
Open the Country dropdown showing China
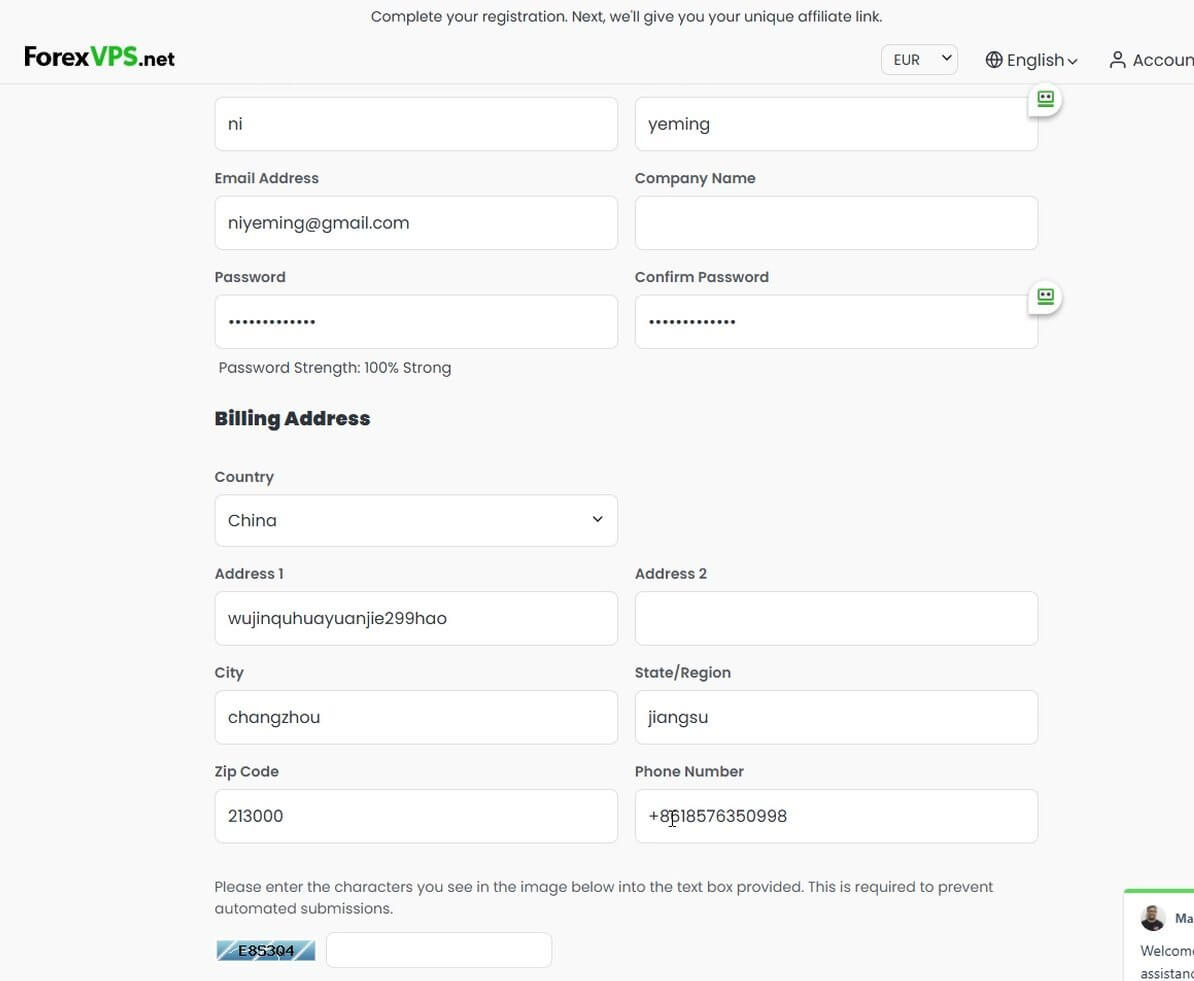coord(416,520)
